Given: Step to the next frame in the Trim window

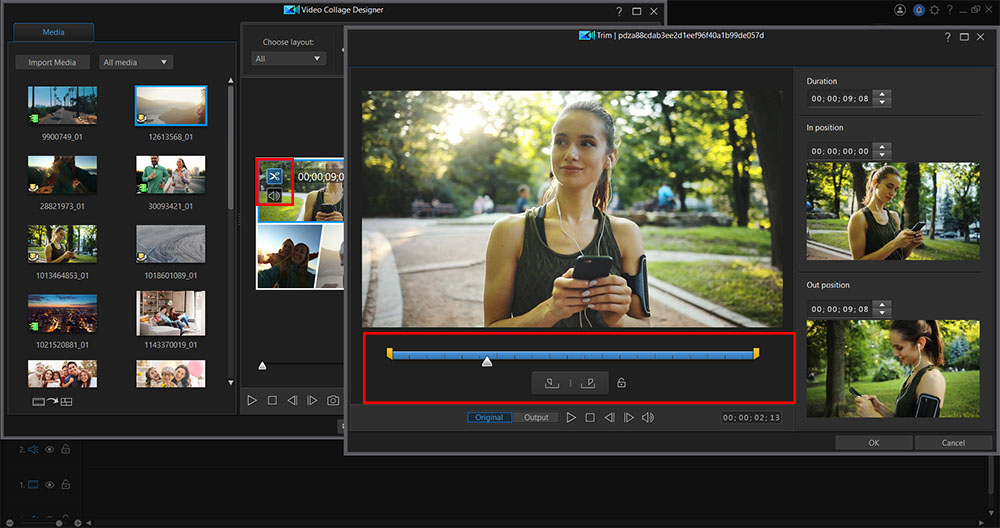Looking at the screenshot, I should pyautogui.click(x=628, y=417).
